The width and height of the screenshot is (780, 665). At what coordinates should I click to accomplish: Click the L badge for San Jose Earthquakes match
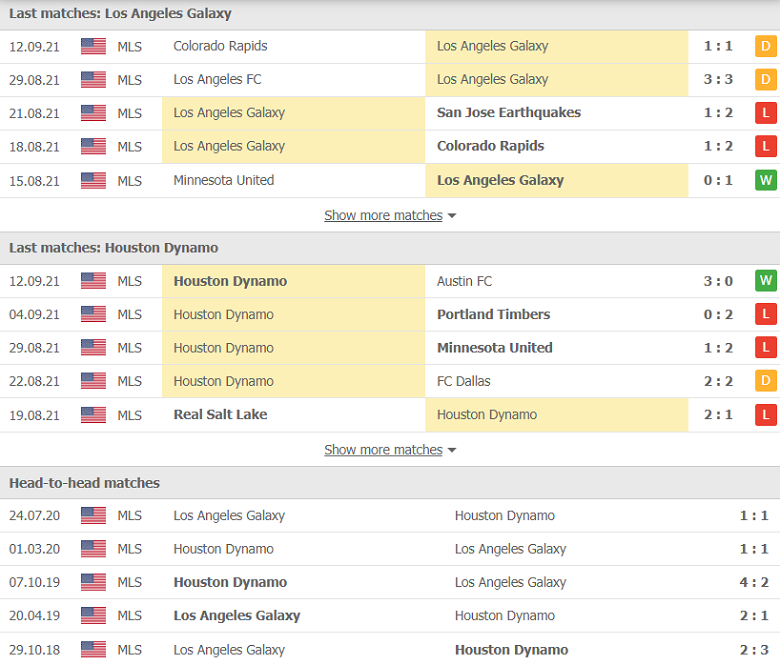[766, 113]
